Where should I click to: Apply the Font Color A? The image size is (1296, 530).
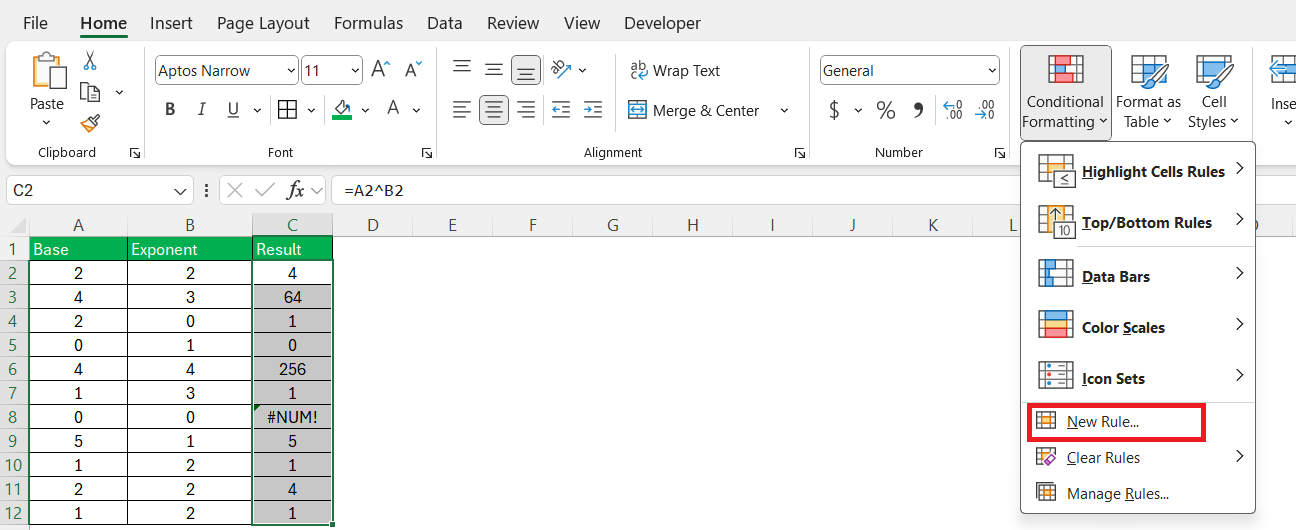[x=393, y=110]
